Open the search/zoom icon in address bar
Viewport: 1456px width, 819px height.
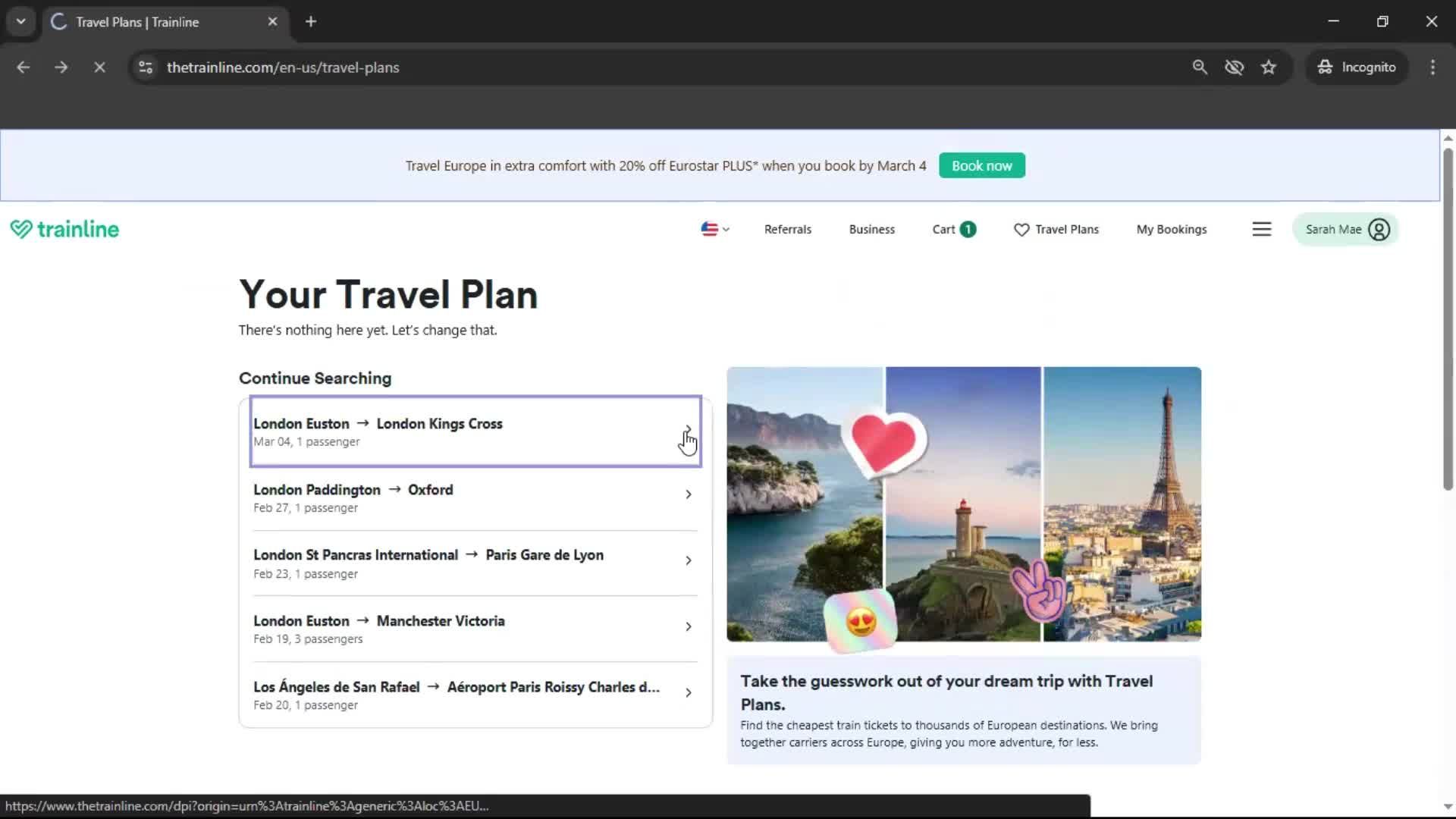point(1200,67)
